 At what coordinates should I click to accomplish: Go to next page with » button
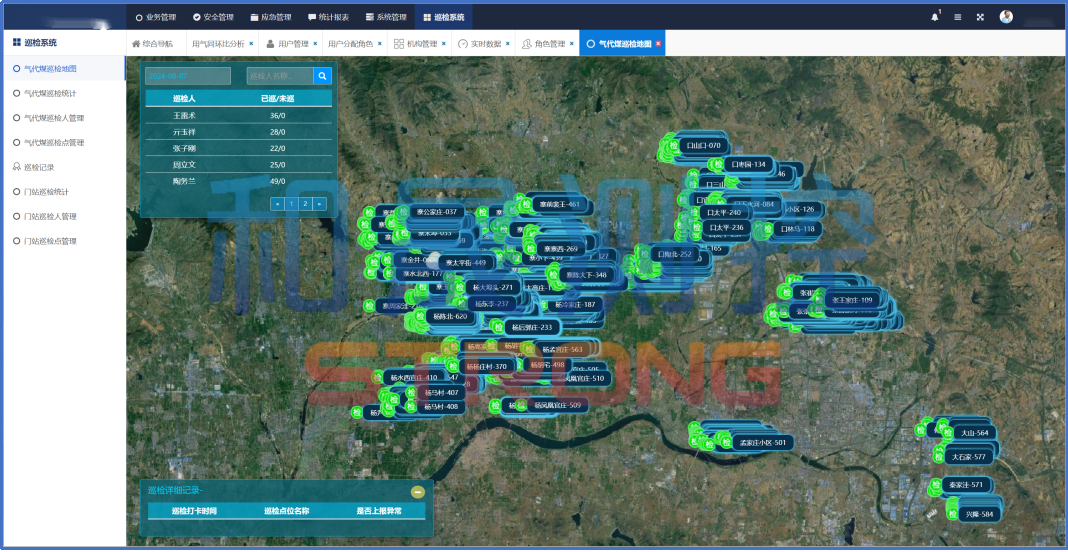pyautogui.click(x=319, y=203)
